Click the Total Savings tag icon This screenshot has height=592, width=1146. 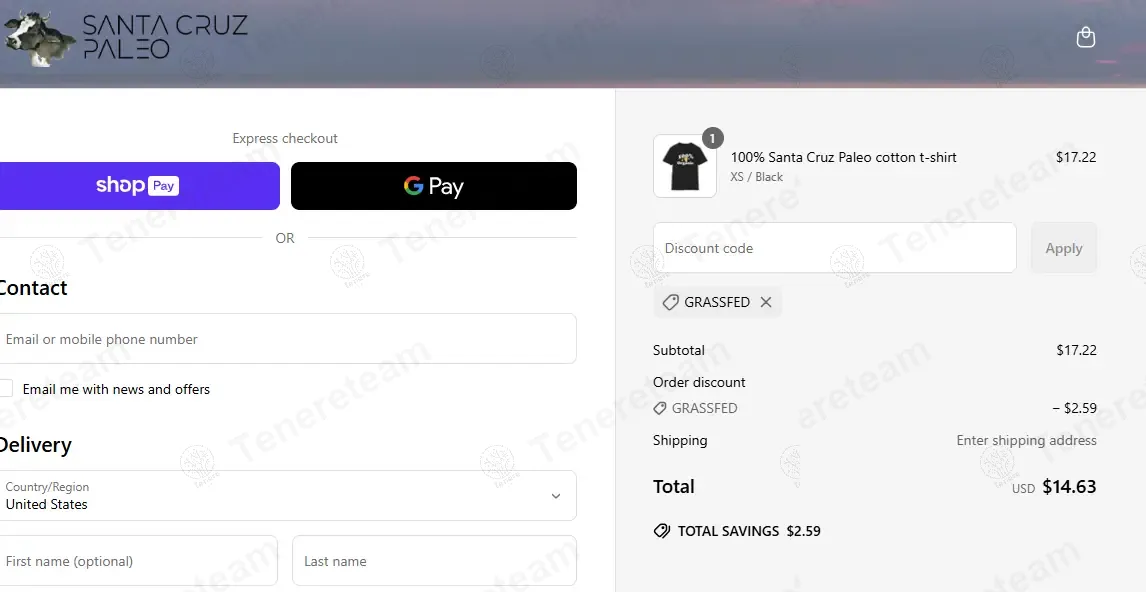coord(662,531)
